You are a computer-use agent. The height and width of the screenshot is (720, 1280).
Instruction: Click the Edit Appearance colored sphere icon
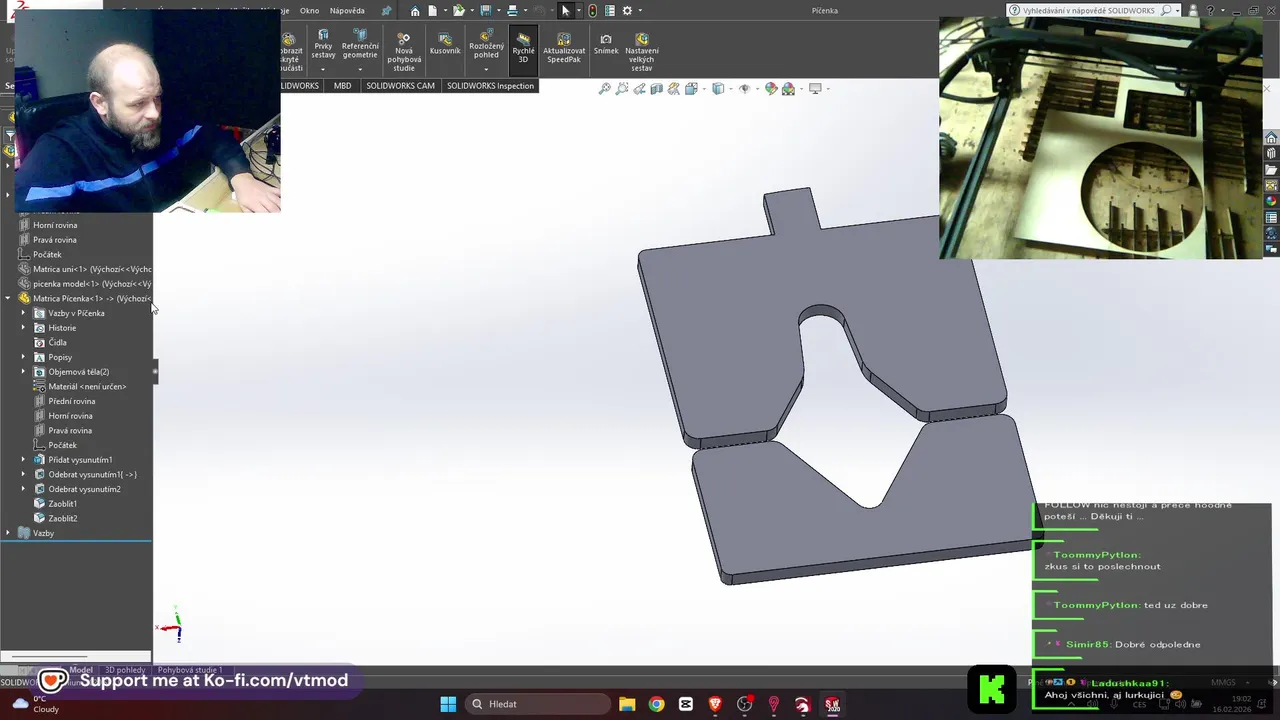tap(771, 89)
